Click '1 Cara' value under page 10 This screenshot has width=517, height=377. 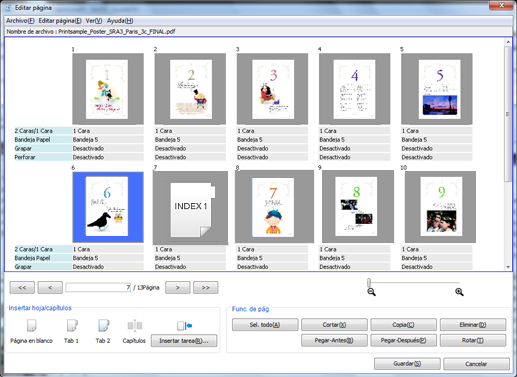tap(437, 249)
